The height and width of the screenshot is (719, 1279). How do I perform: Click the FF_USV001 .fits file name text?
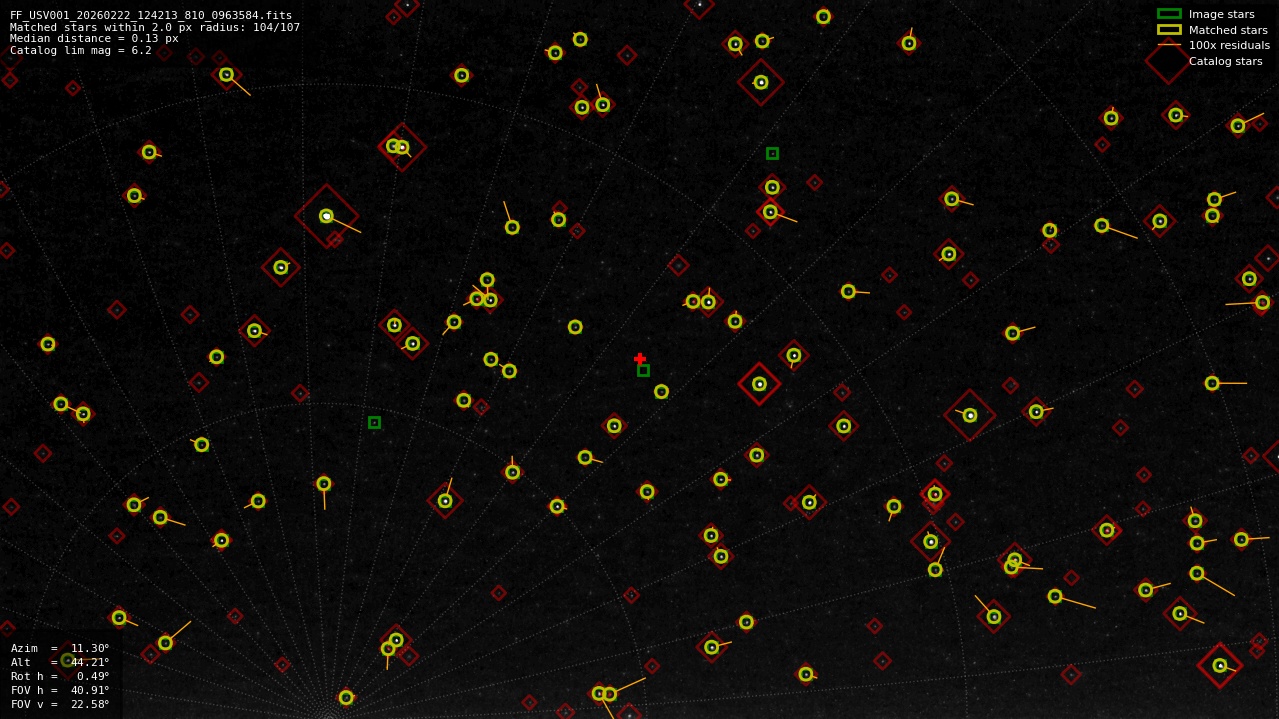pyautogui.click(x=151, y=15)
